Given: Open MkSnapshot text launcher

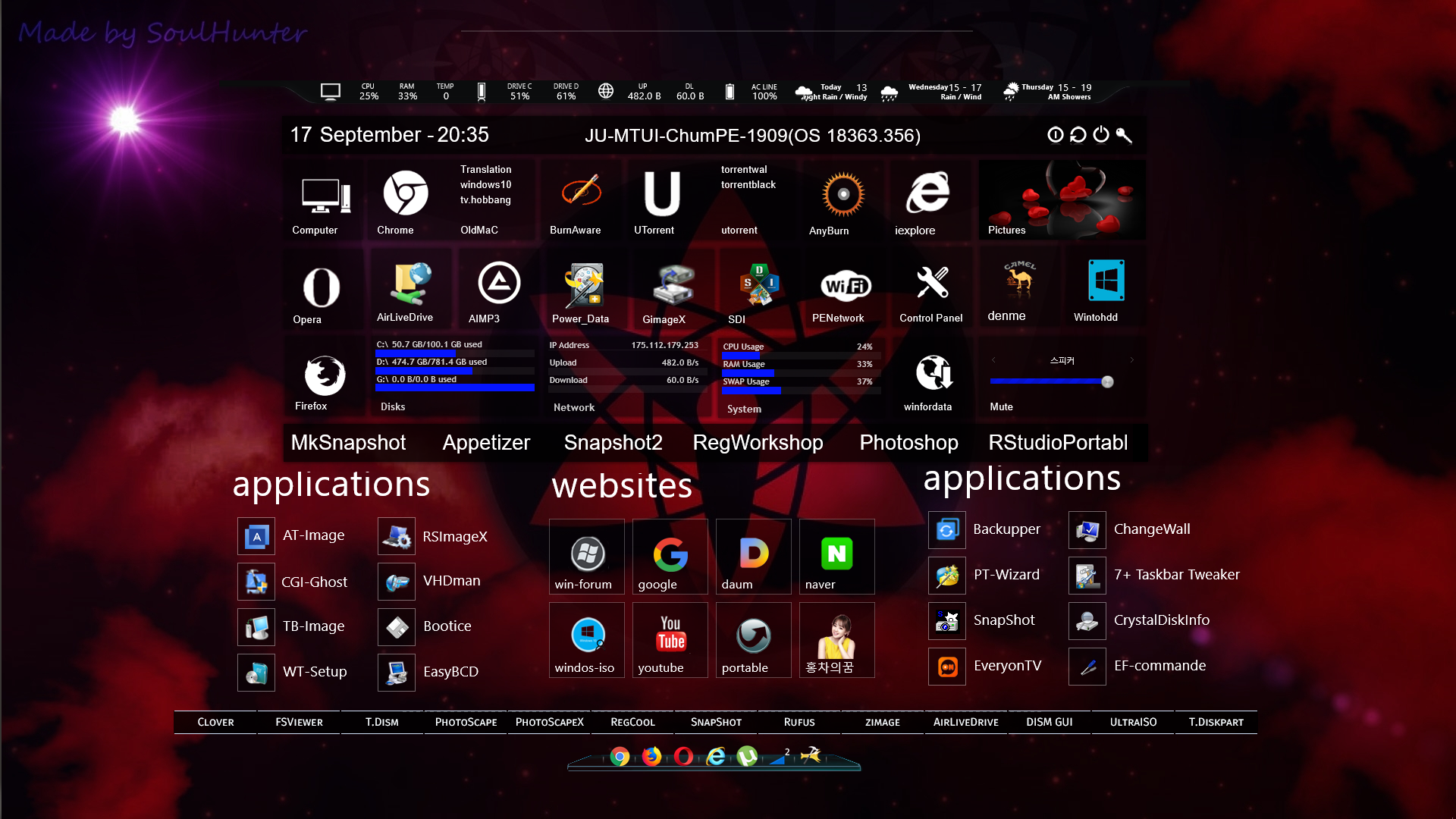Looking at the screenshot, I should [x=348, y=442].
